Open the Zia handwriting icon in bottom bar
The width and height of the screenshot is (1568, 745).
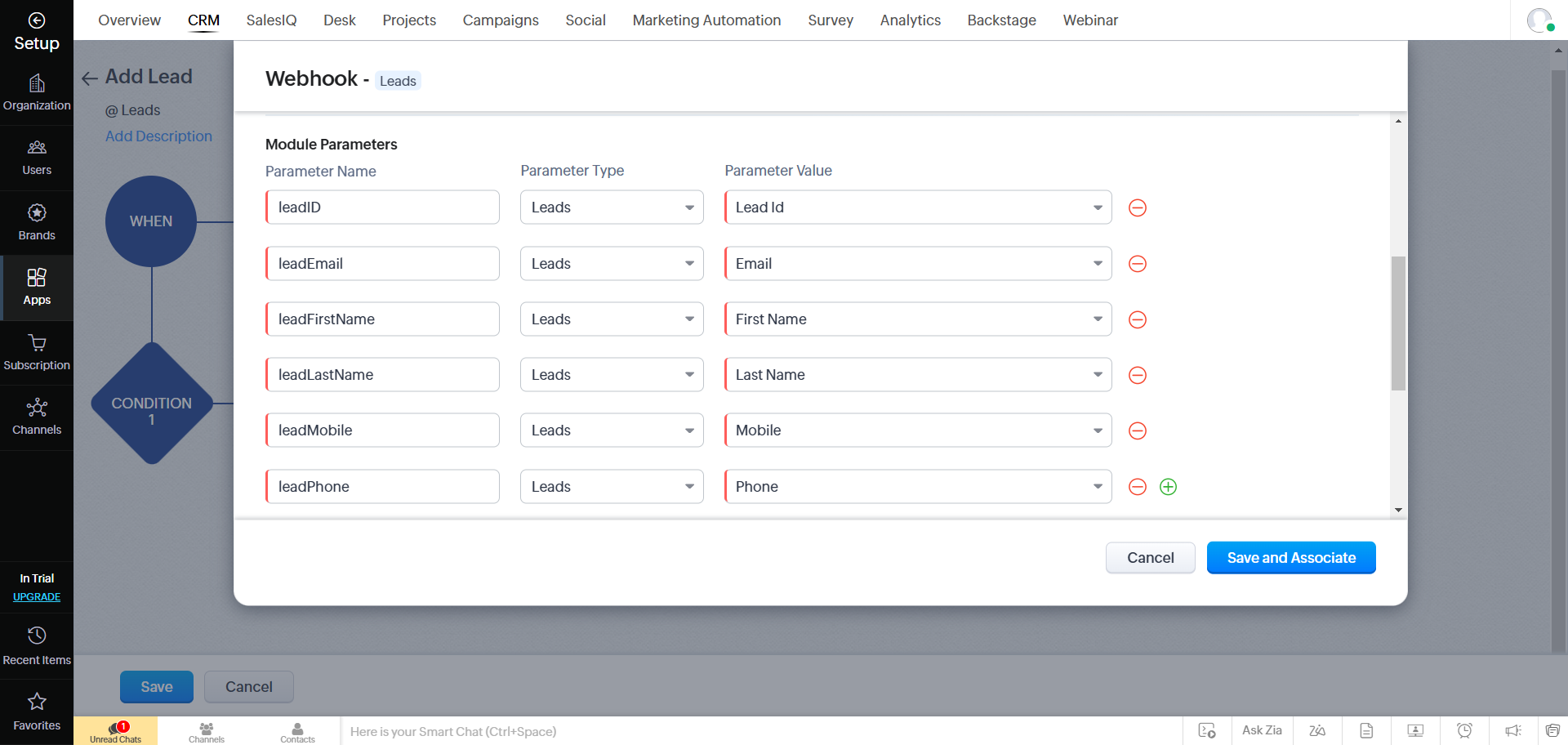click(1317, 730)
